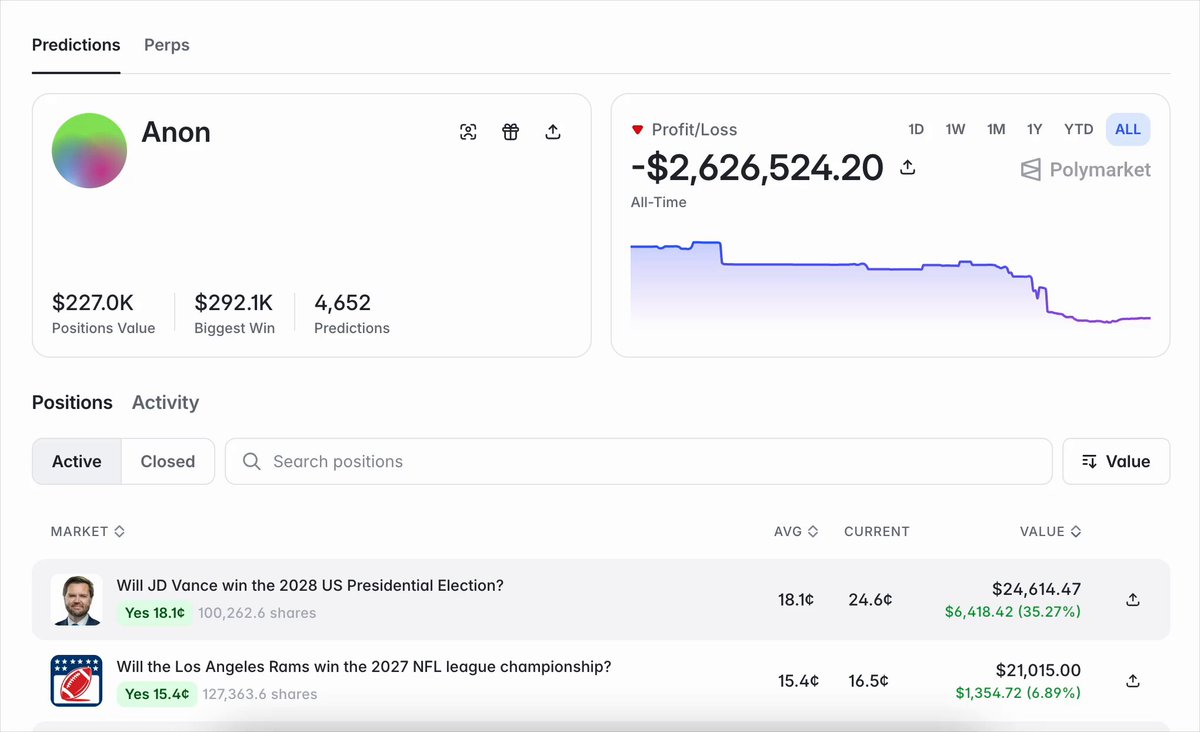Viewport: 1200px width, 732px height.
Task: Select the 1W time range
Action: [955, 129]
